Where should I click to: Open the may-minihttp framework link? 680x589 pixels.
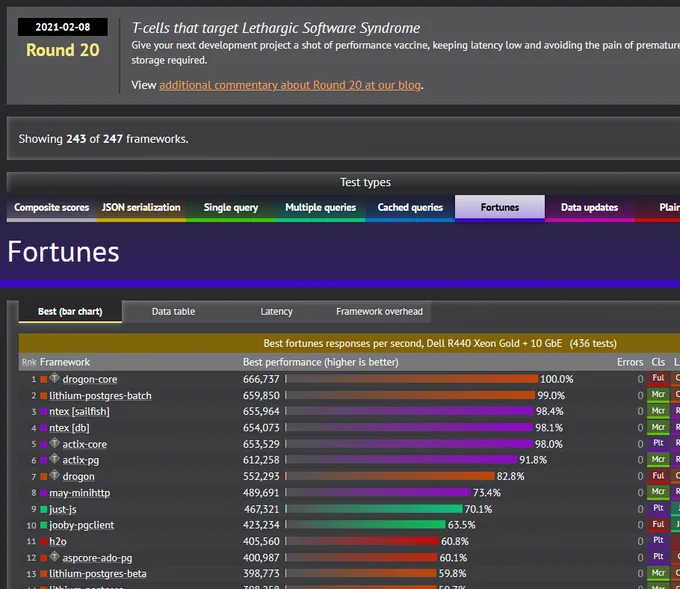pos(79,493)
